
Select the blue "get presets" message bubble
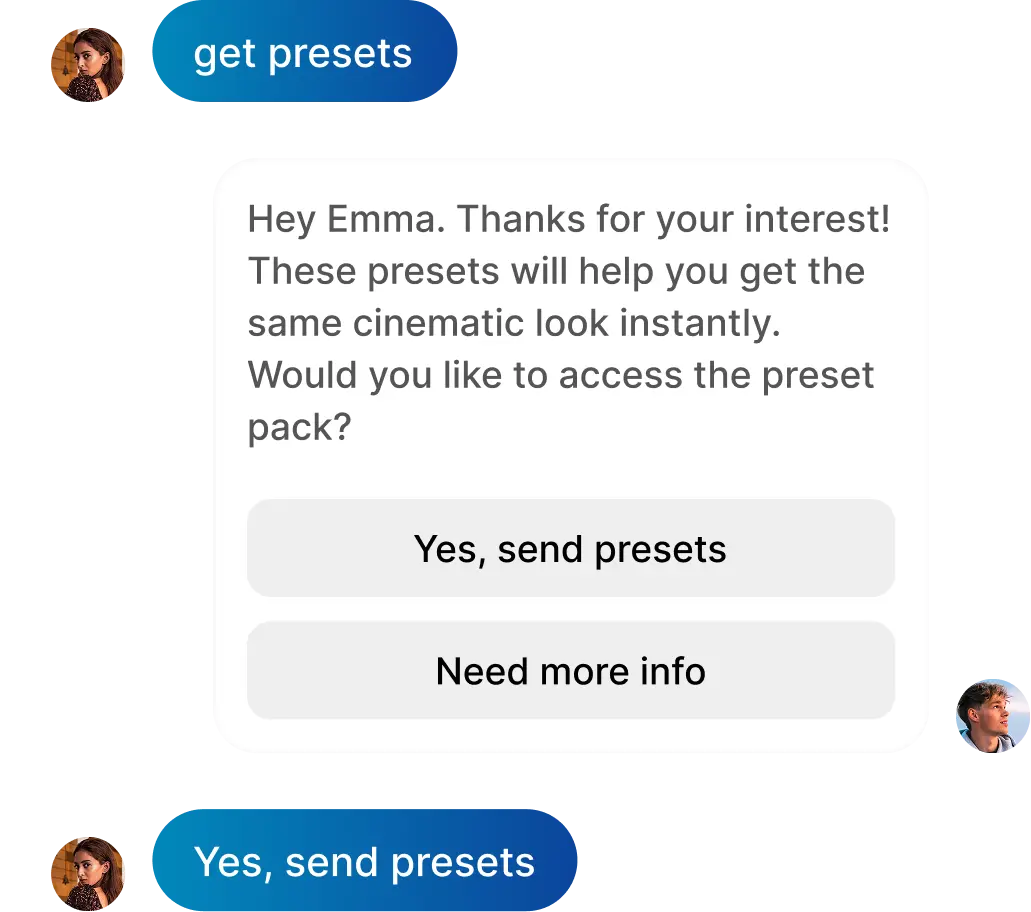[x=303, y=53]
